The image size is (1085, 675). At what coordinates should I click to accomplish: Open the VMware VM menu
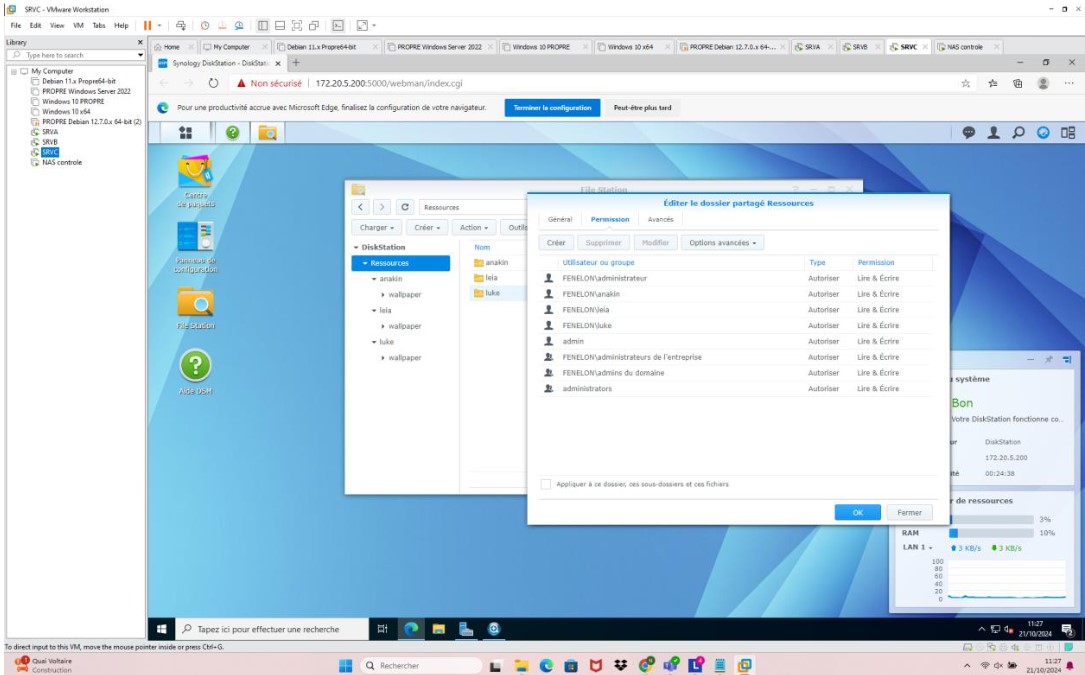(x=78, y=26)
